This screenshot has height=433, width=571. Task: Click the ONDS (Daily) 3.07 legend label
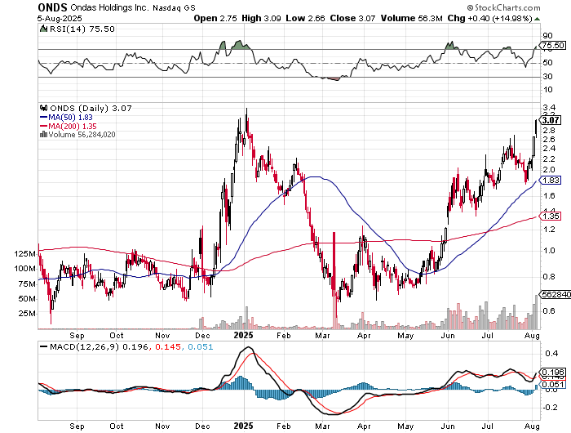pyautogui.click(x=91, y=108)
